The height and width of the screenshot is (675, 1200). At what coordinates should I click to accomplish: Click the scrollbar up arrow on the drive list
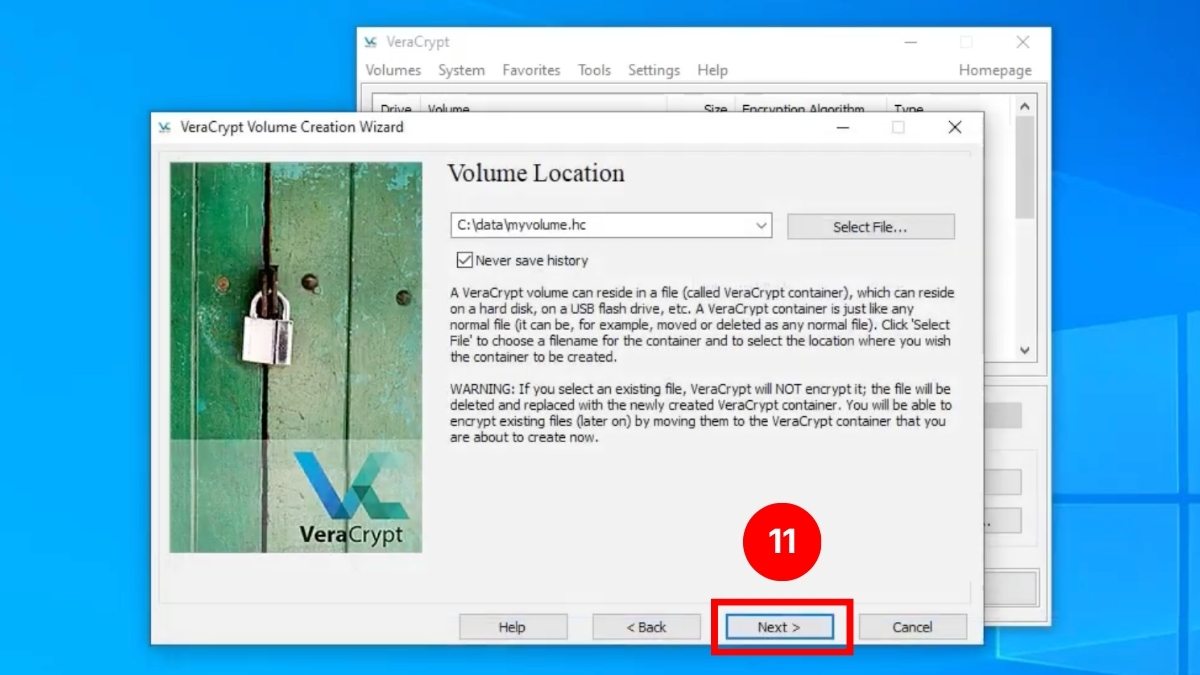[x=1025, y=105]
